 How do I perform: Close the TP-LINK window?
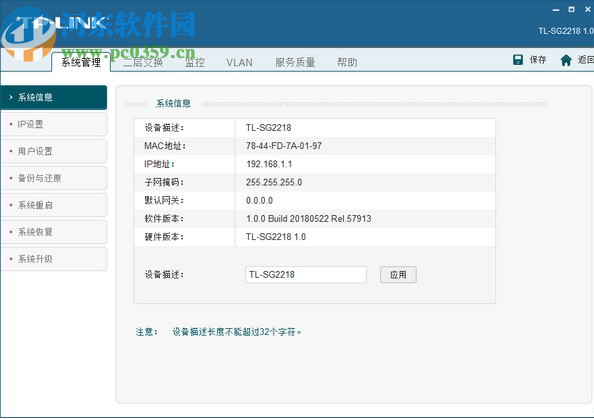coord(588,9)
